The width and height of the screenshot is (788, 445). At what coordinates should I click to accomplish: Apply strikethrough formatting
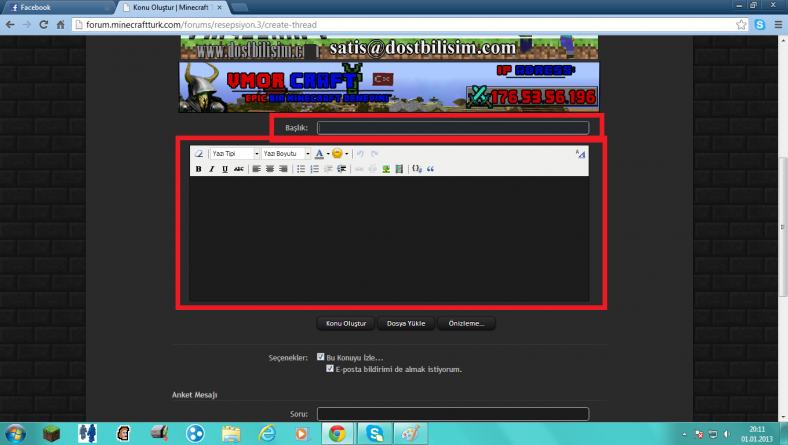pyautogui.click(x=239, y=169)
